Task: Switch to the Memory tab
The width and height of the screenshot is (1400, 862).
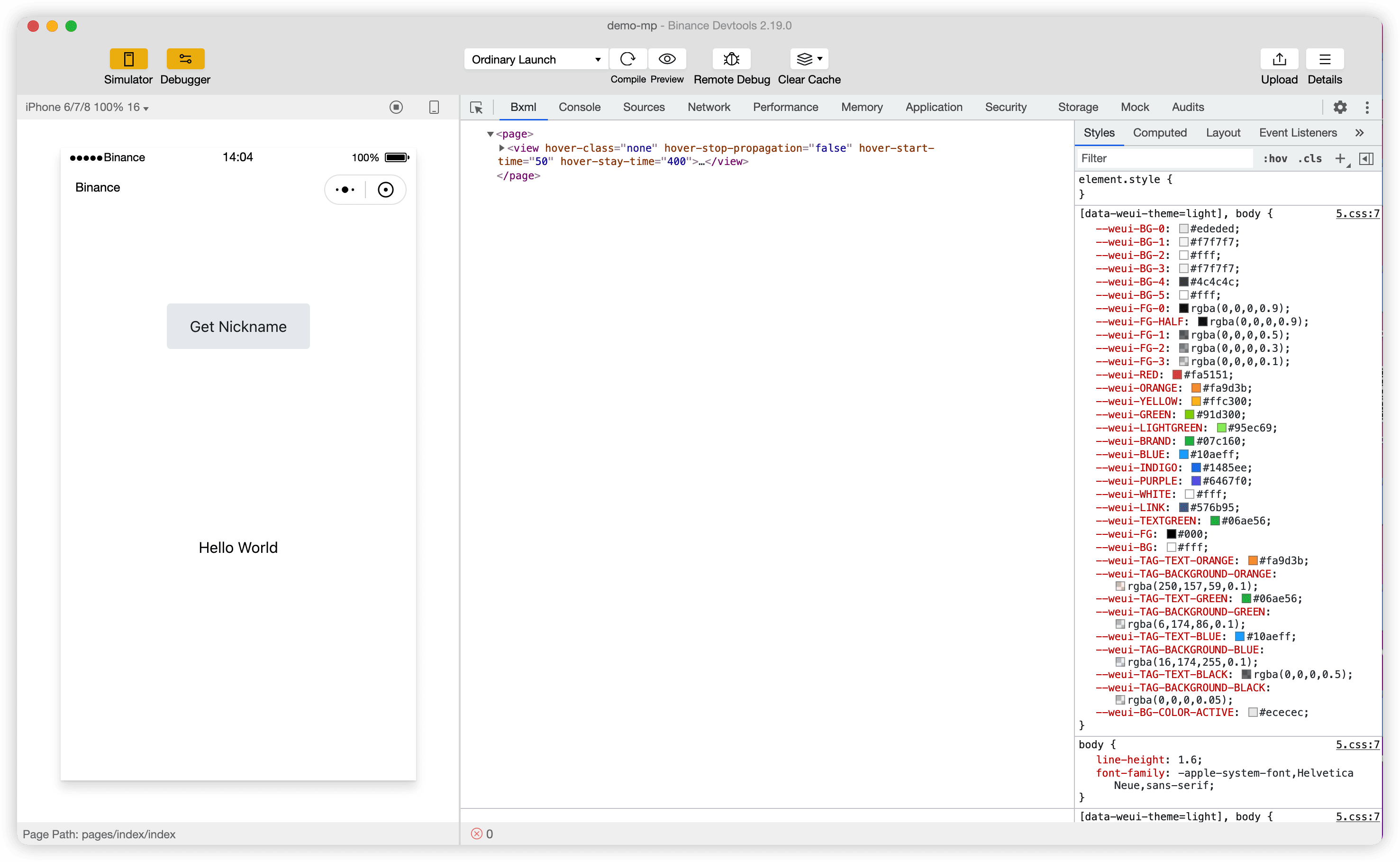Action: [x=862, y=107]
